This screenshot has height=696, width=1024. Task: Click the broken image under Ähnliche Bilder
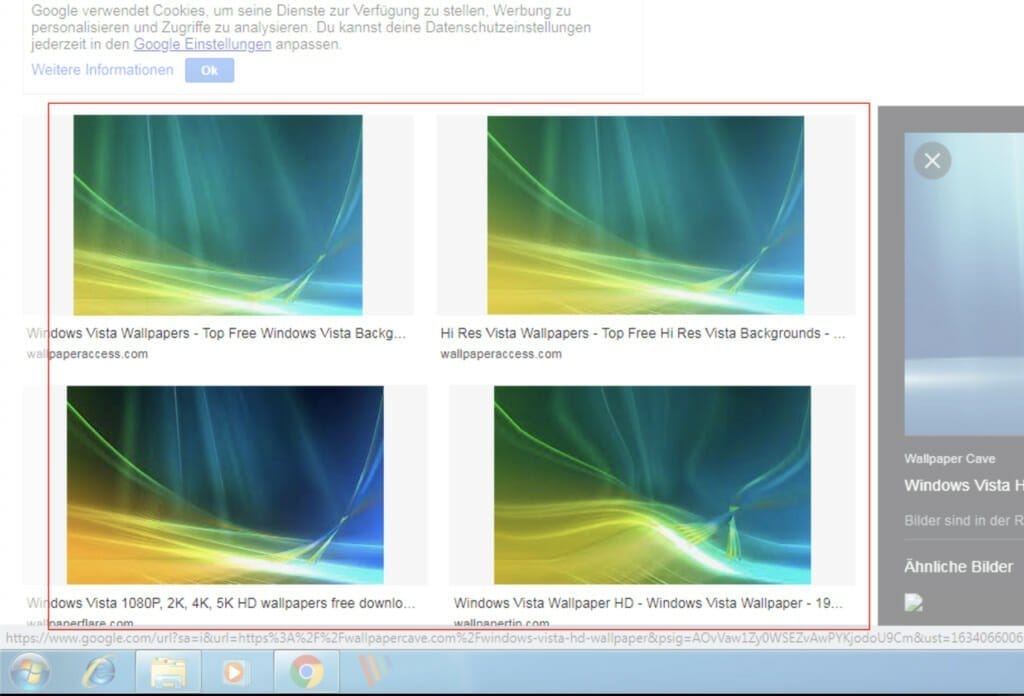point(913,602)
